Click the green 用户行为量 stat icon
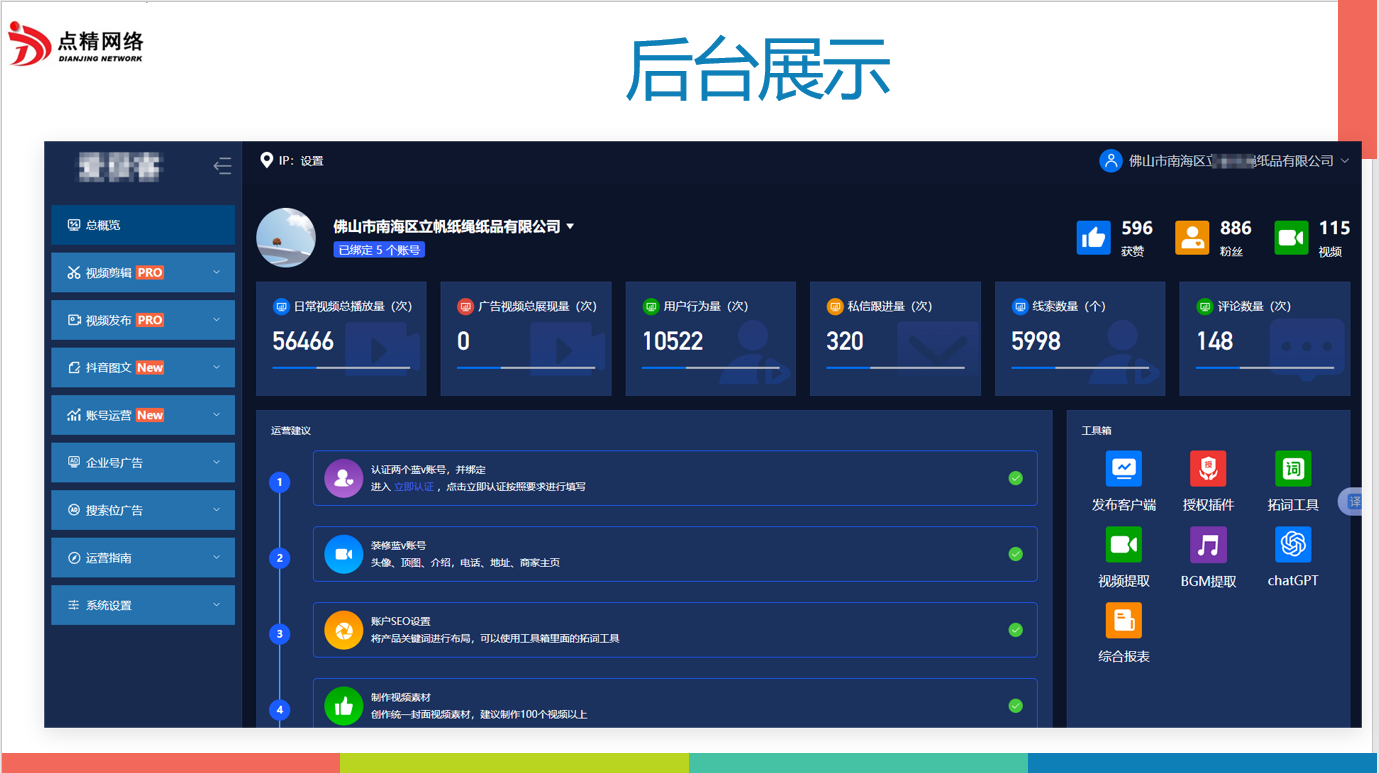1379x773 pixels. point(650,307)
